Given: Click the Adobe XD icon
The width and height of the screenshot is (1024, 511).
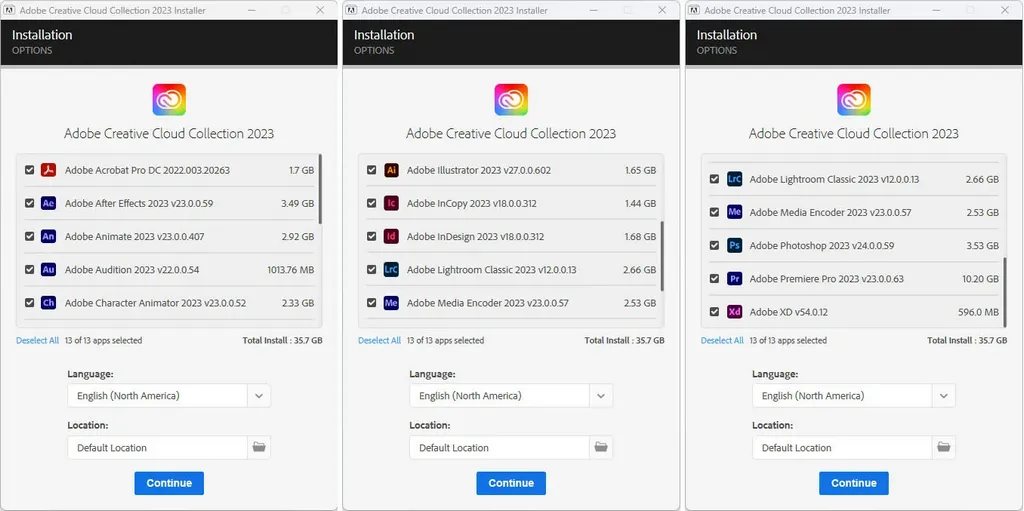Looking at the screenshot, I should 734,312.
